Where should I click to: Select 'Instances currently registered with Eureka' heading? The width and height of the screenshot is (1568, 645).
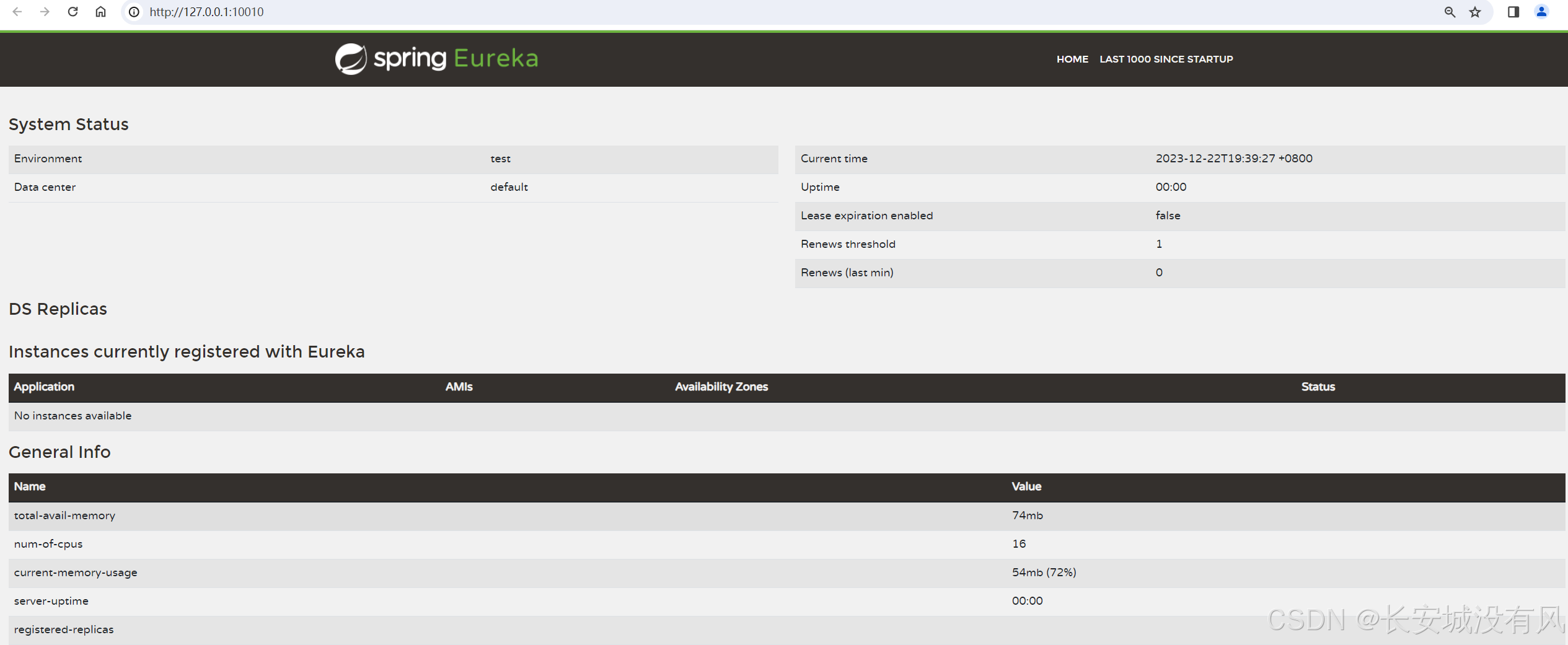point(187,352)
